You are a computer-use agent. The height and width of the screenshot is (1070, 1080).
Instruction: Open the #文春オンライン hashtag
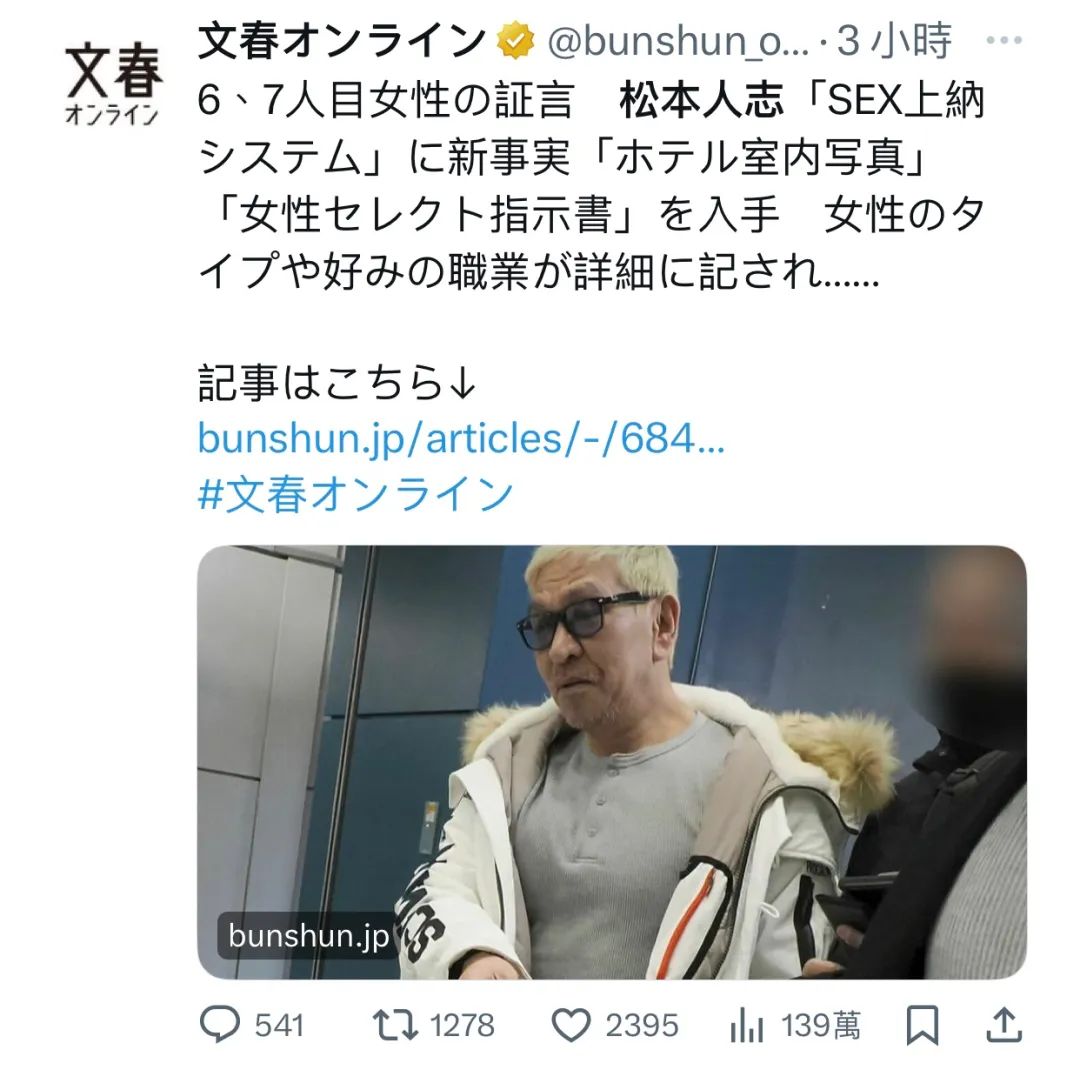tap(355, 494)
